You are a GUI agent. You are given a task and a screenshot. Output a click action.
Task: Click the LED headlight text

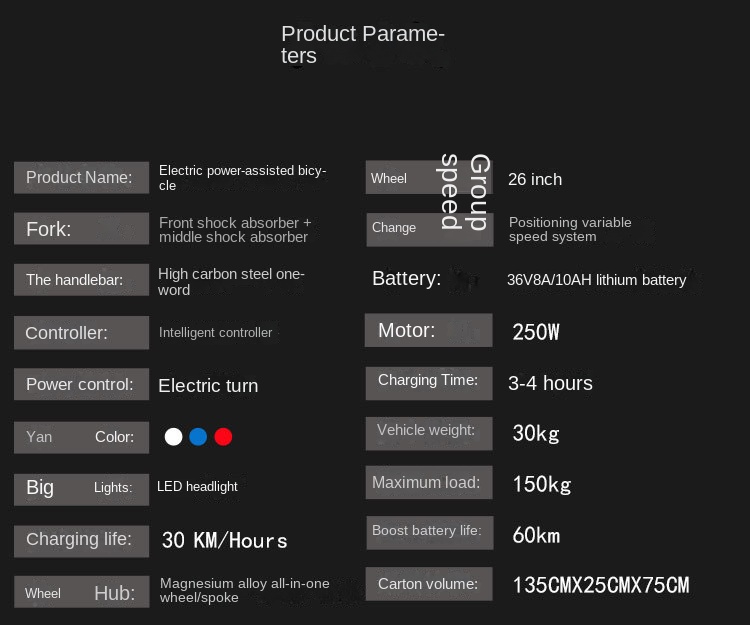point(197,487)
